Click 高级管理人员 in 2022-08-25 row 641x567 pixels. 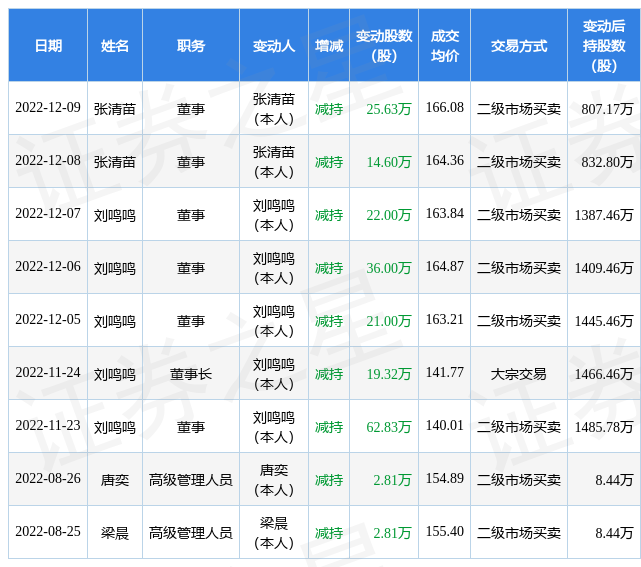click(x=191, y=533)
